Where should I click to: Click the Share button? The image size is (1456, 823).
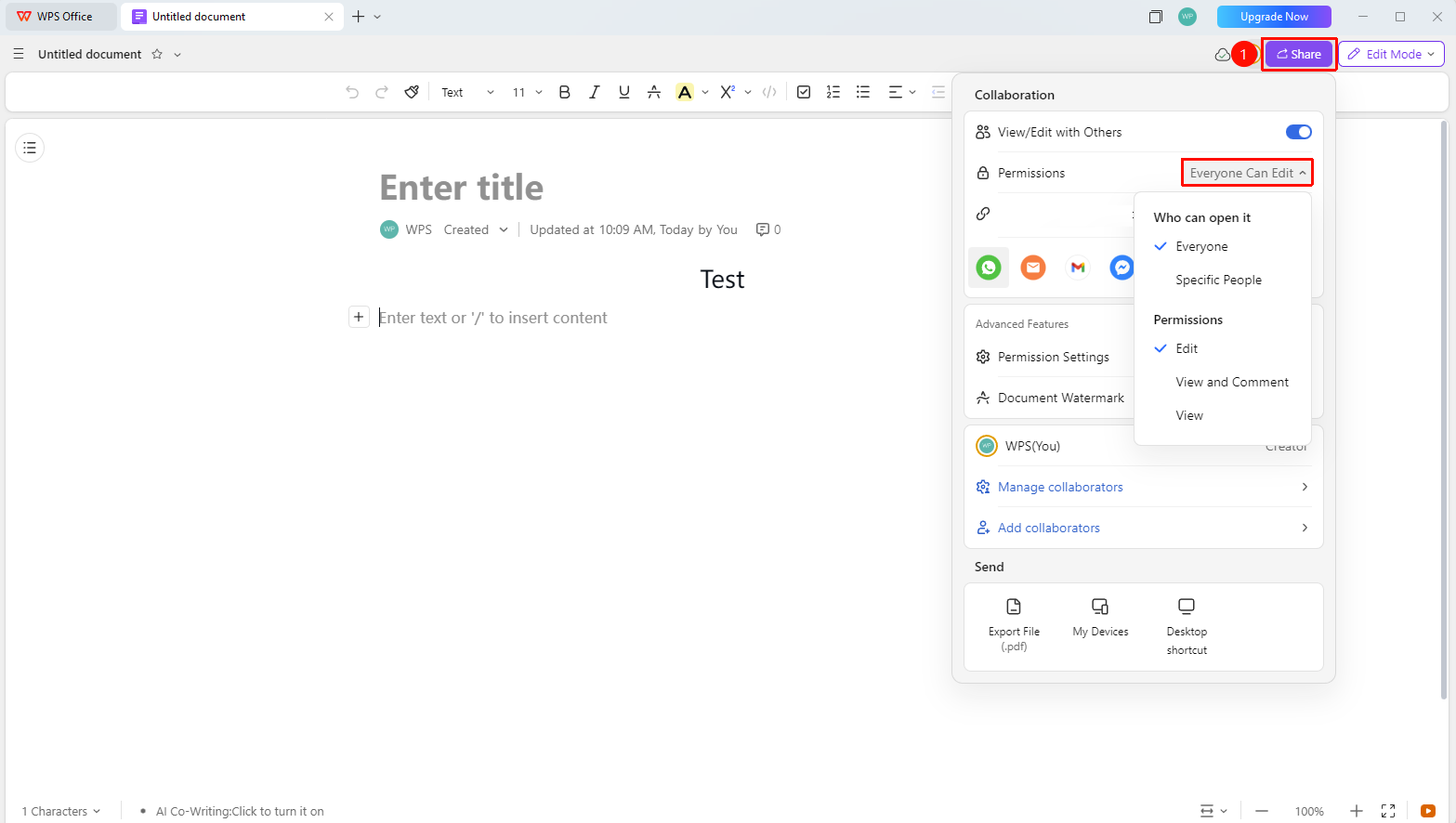coord(1299,54)
